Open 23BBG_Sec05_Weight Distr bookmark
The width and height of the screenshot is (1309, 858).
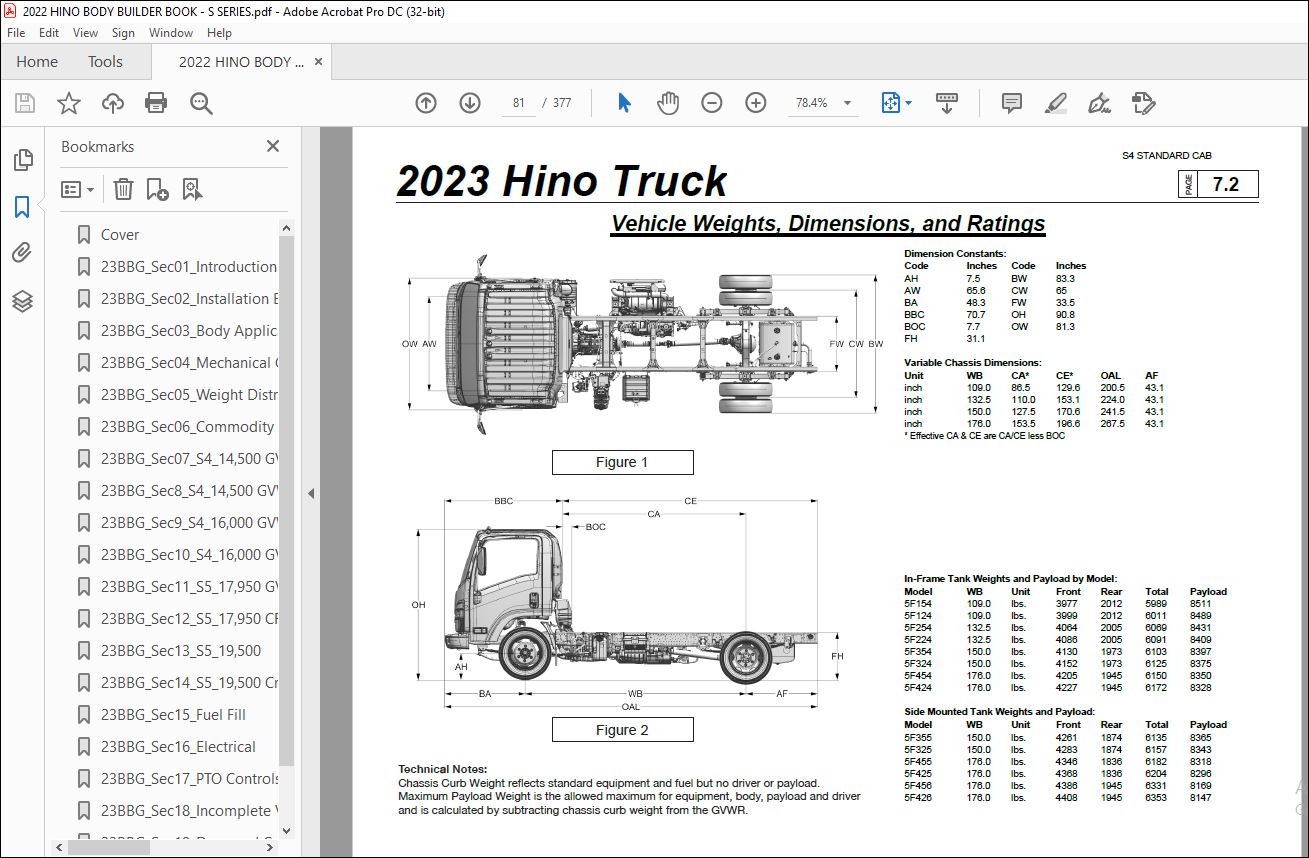189,395
